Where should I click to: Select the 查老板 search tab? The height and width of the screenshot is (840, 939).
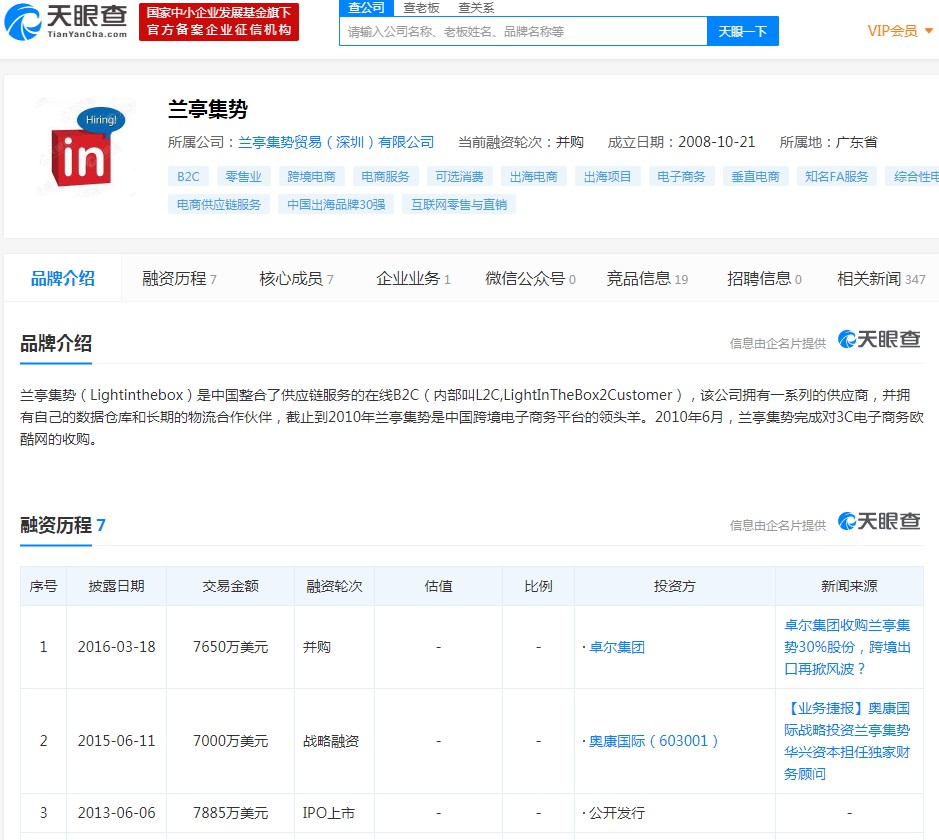click(421, 8)
